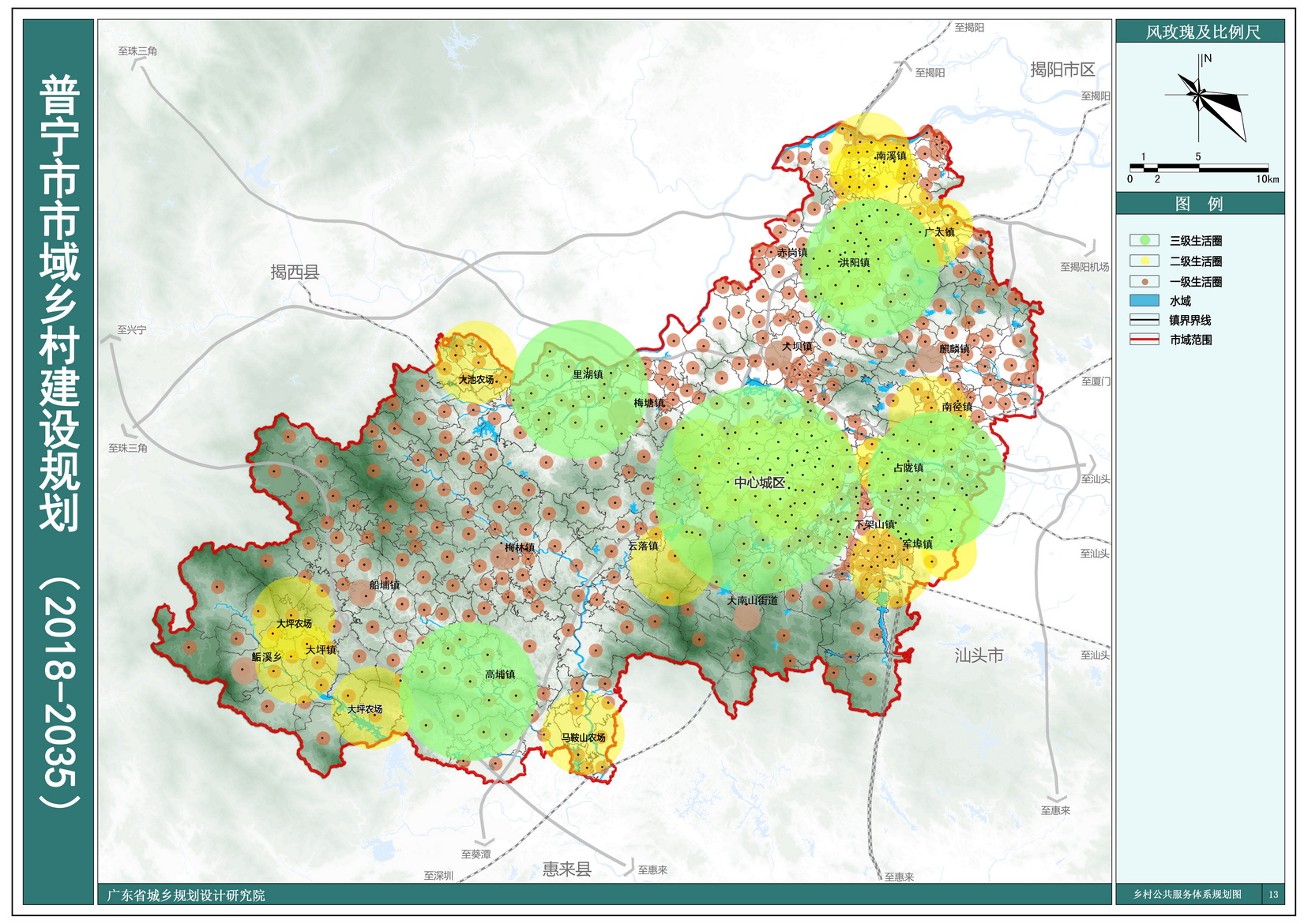Click the 镇界界线 legend line symbol
This screenshot has width=1308, height=924.
click(1144, 320)
